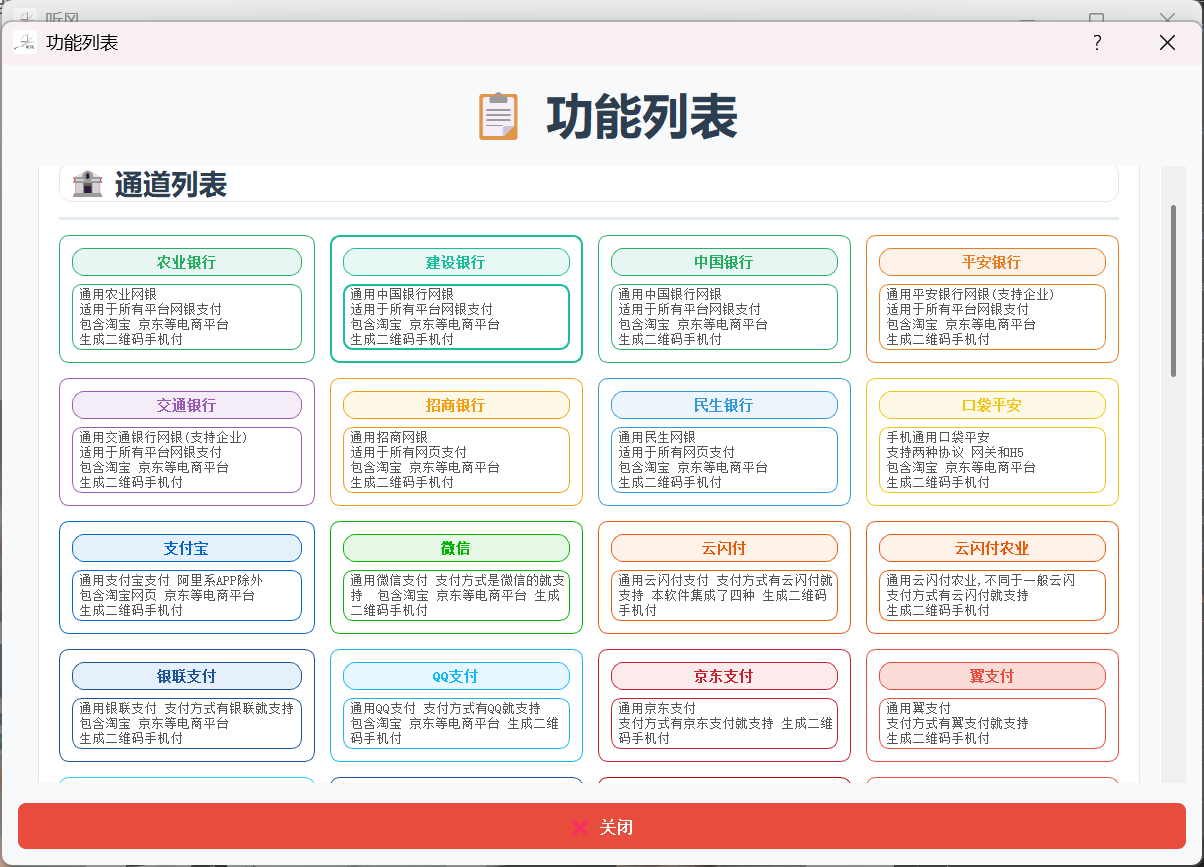The width and height of the screenshot is (1204, 867).
Task: Click the app logo icon in dialog titlebar
Action: tap(25, 42)
